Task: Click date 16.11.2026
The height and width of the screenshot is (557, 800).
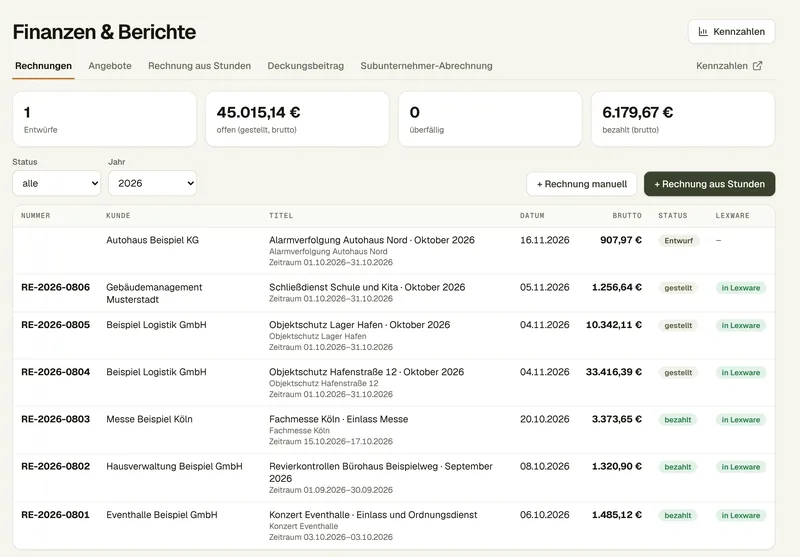Action: coord(544,240)
